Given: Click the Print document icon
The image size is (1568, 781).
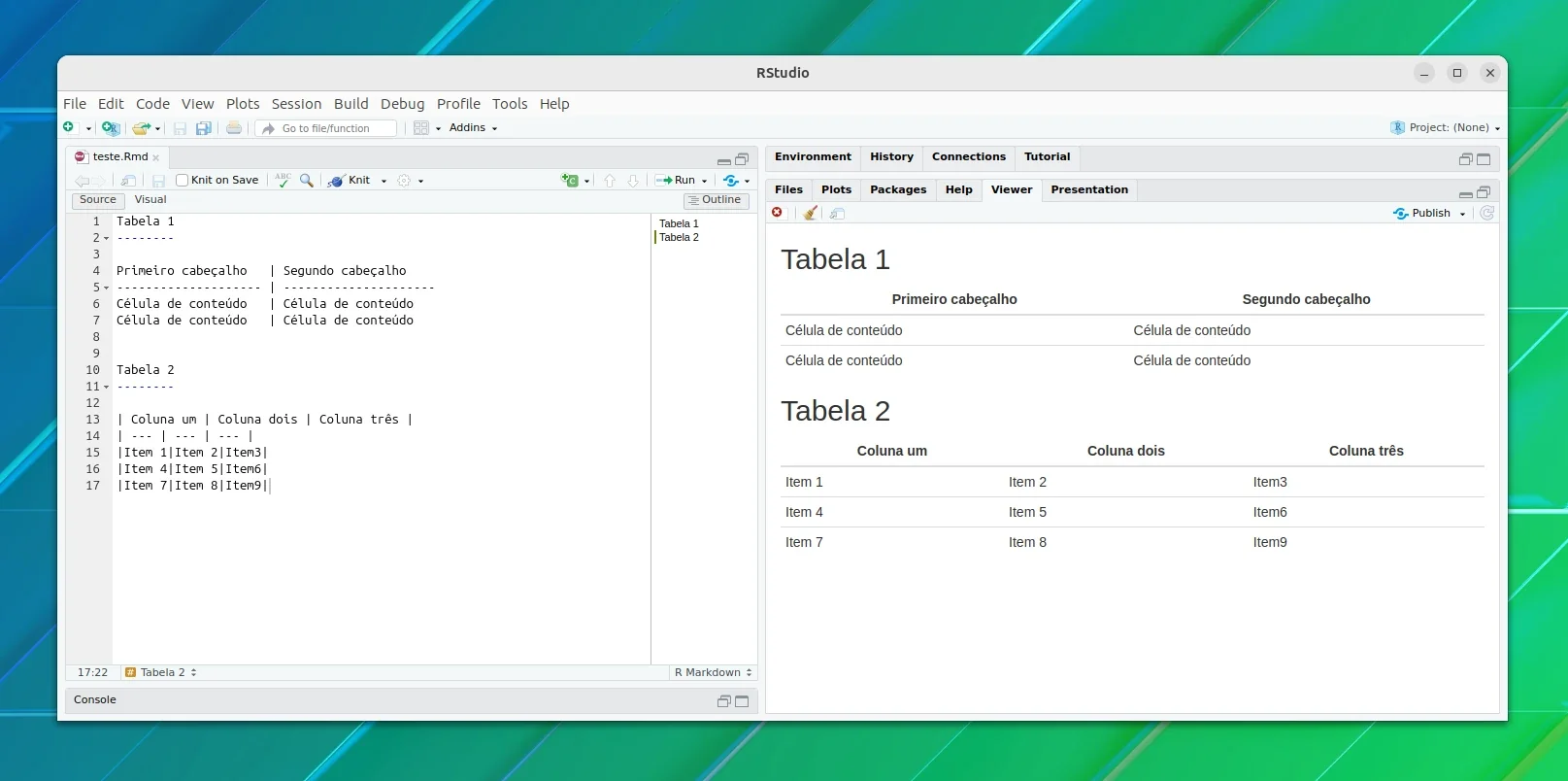Looking at the screenshot, I should click(234, 127).
